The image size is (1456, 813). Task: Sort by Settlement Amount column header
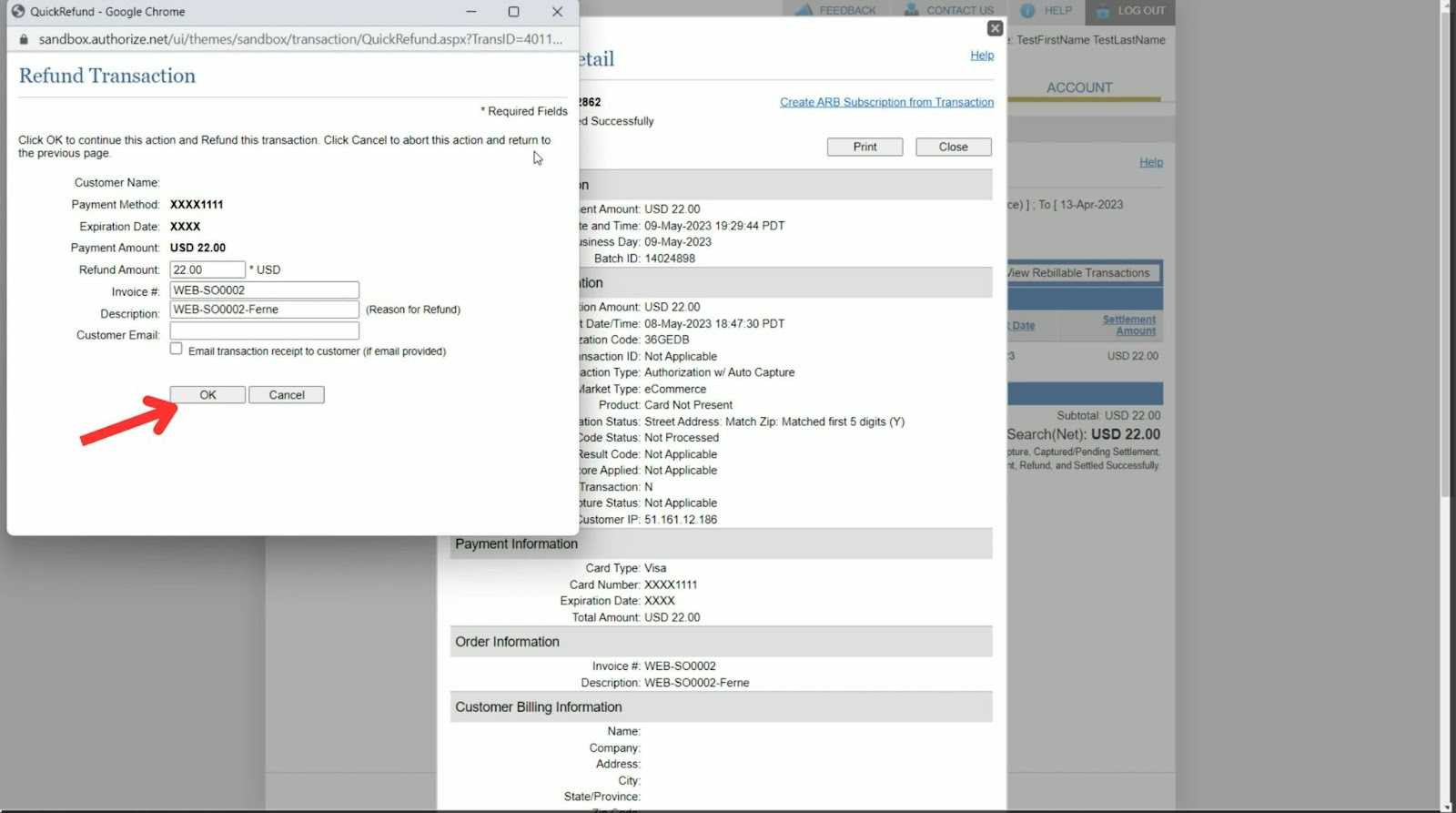1129,325
